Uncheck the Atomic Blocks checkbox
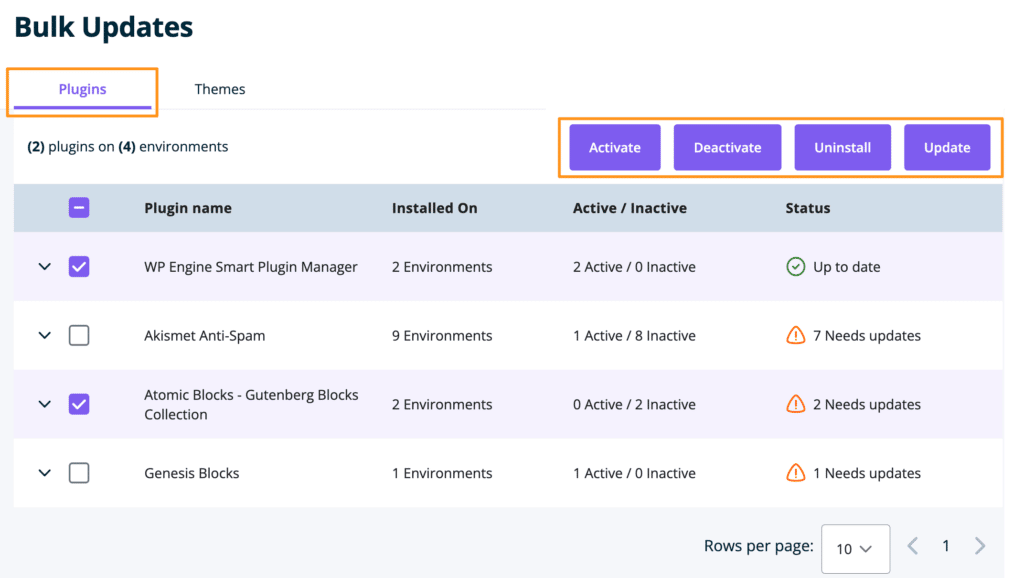This screenshot has height=578, width=1024. click(x=79, y=404)
